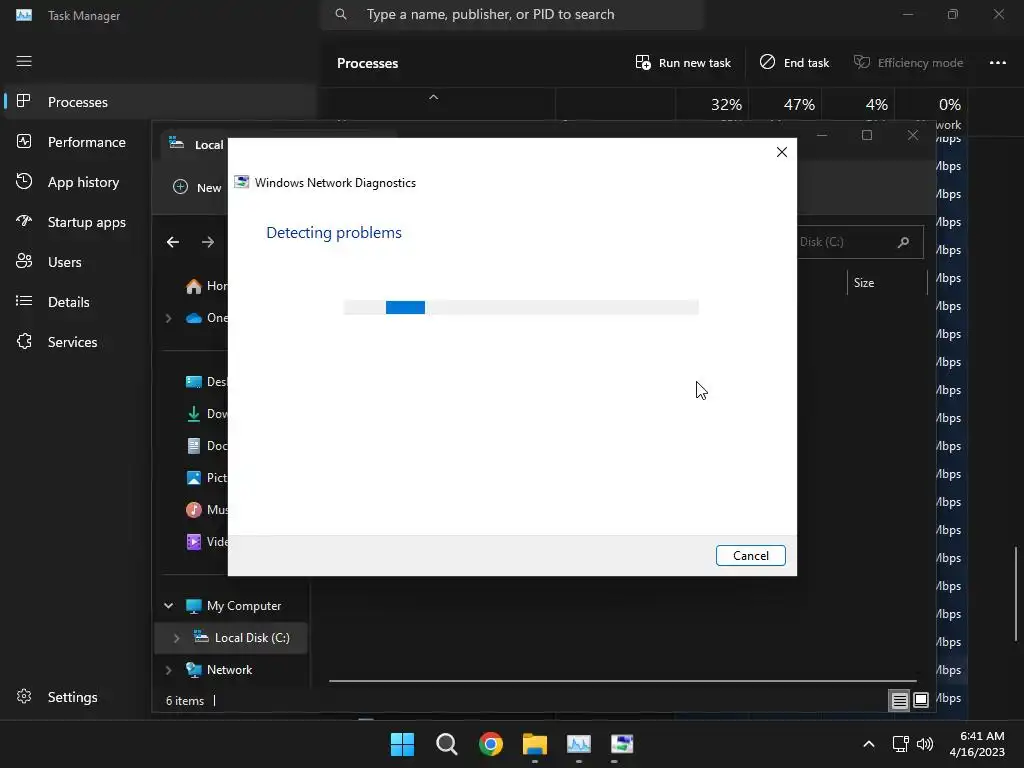Image resolution: width=1024 pixels, height=768 pixels.
Task: Click the 4% disk column header
Action: click(876, 104)
